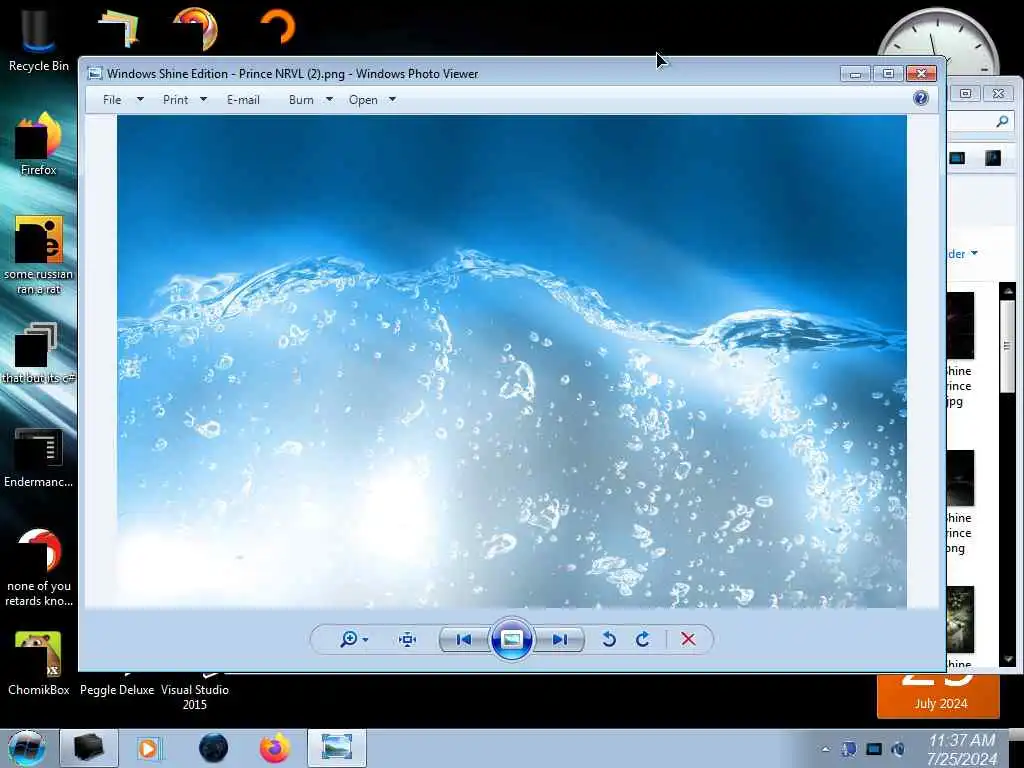Select the 'that but its c#' desktop icon
Image resolution: width=1024 pixels, height=768 pixels.
[x=39, y=353]
